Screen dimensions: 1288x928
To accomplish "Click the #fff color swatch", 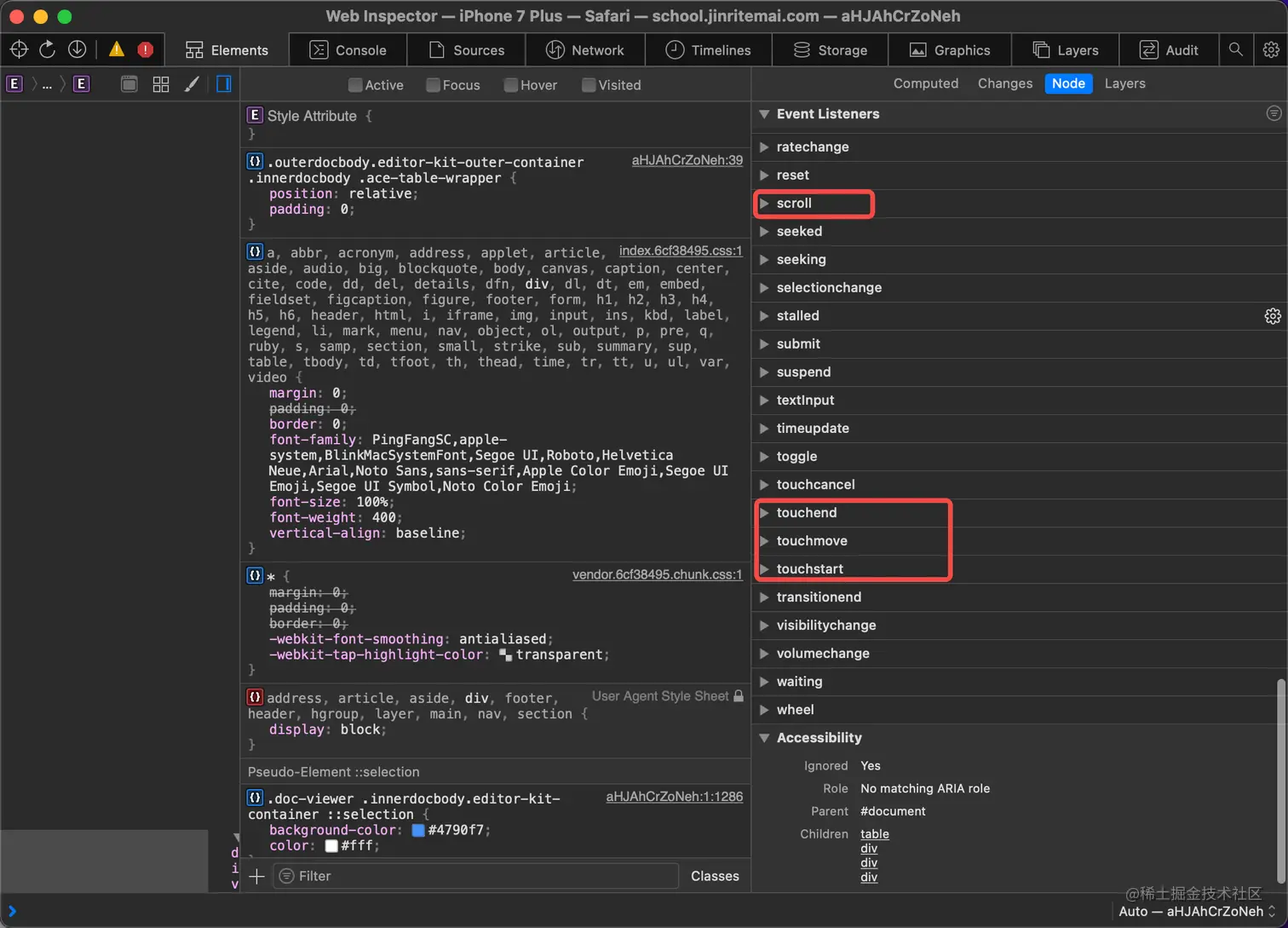I will 331,845.
